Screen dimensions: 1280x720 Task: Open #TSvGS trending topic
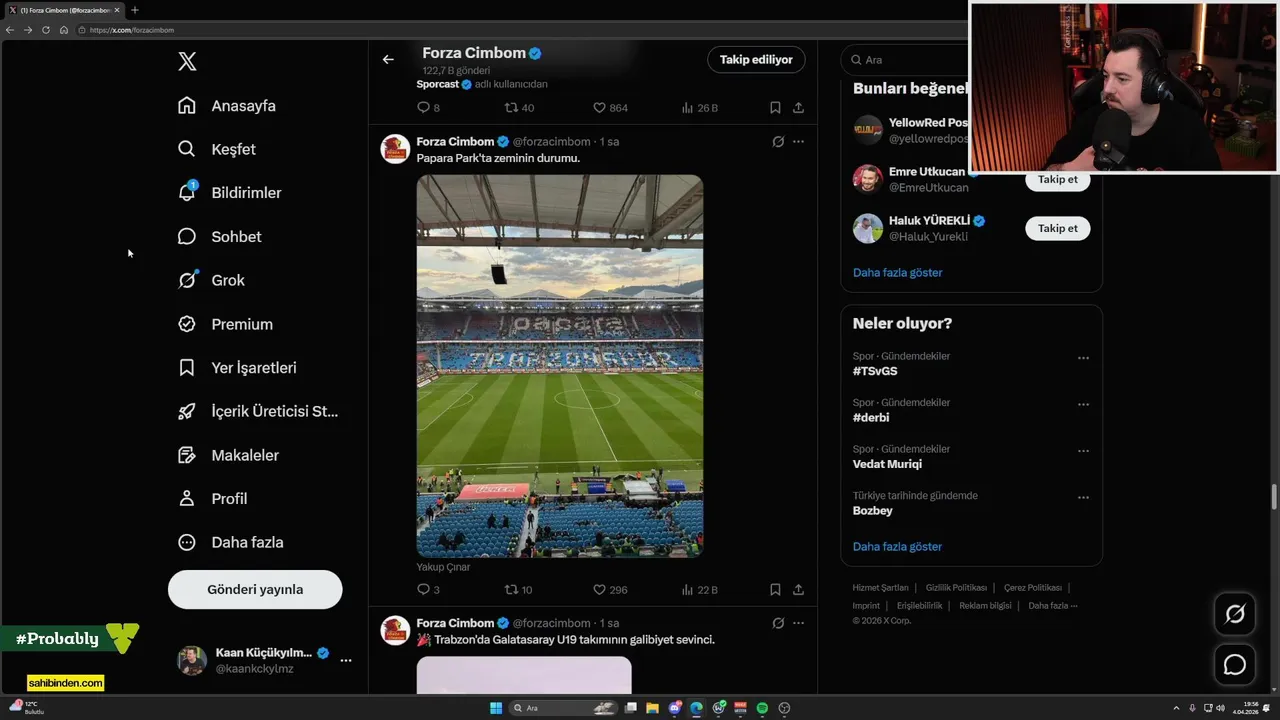[x=875, y=371]
